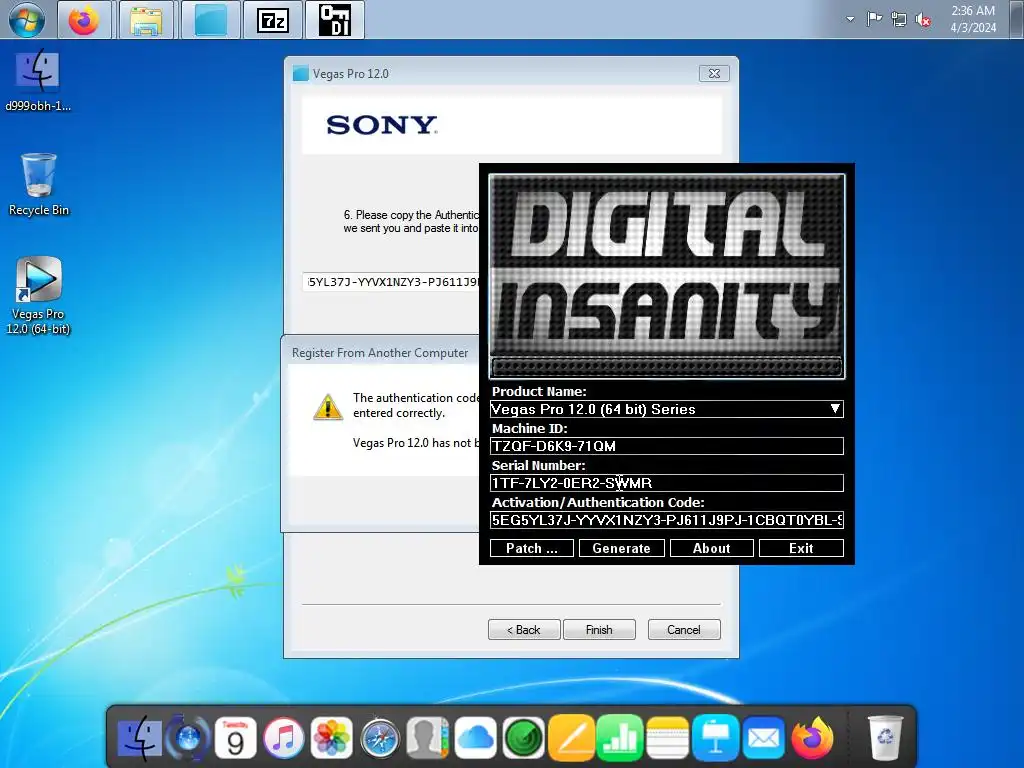Screen dimensions: 1024x768
Task: Open the Notes dock icon
Action: click(x=667, y=739)
